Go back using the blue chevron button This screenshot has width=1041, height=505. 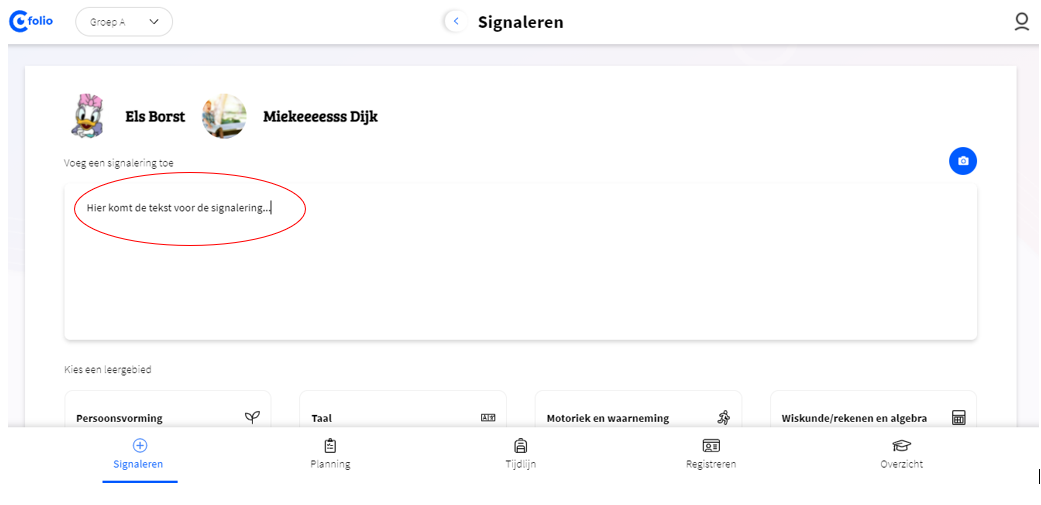point(455,22)
